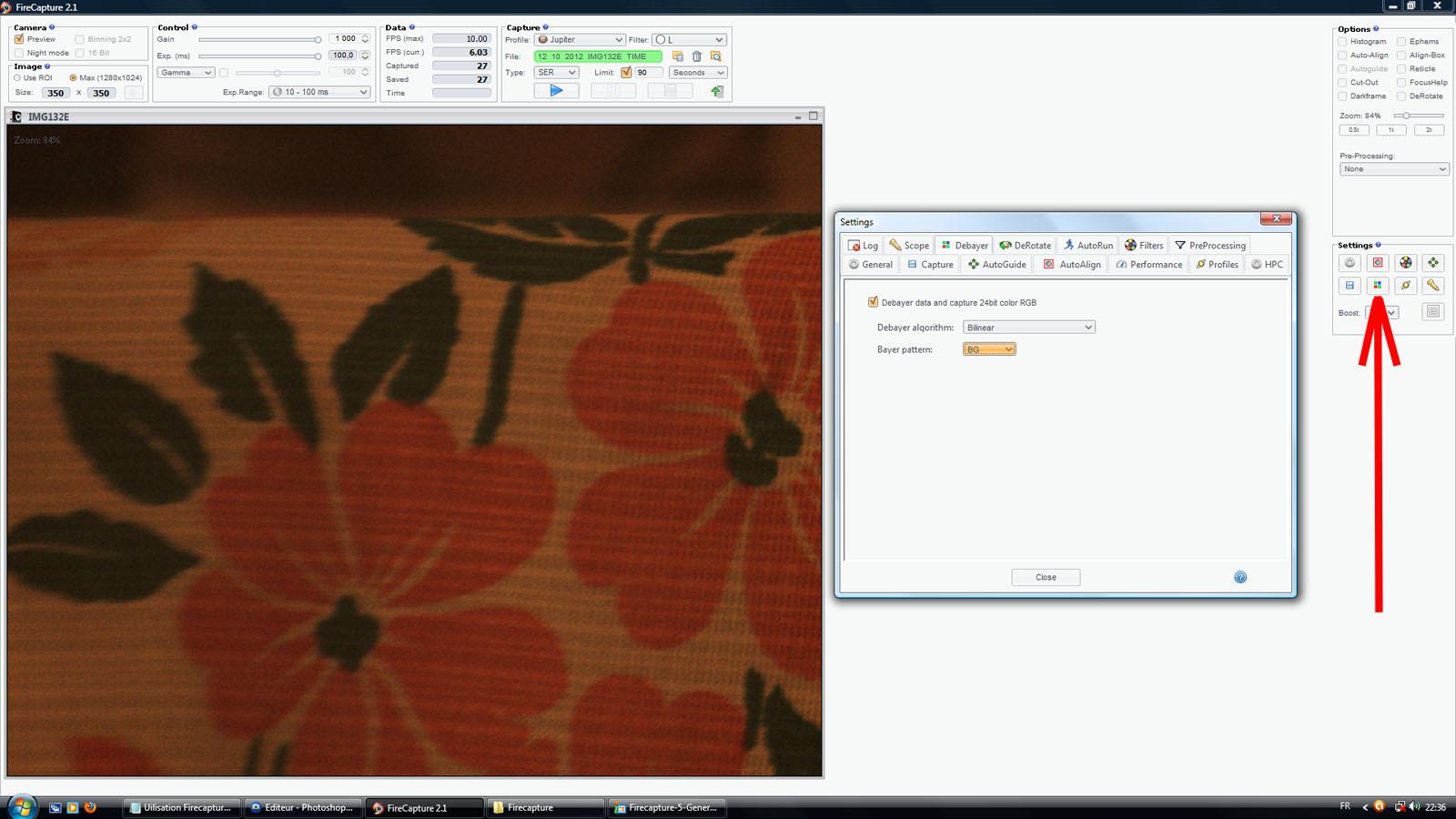Screen dimensions: 1456x819
Task: Open Scope settings telescope icon
Action: [1433, 286]
